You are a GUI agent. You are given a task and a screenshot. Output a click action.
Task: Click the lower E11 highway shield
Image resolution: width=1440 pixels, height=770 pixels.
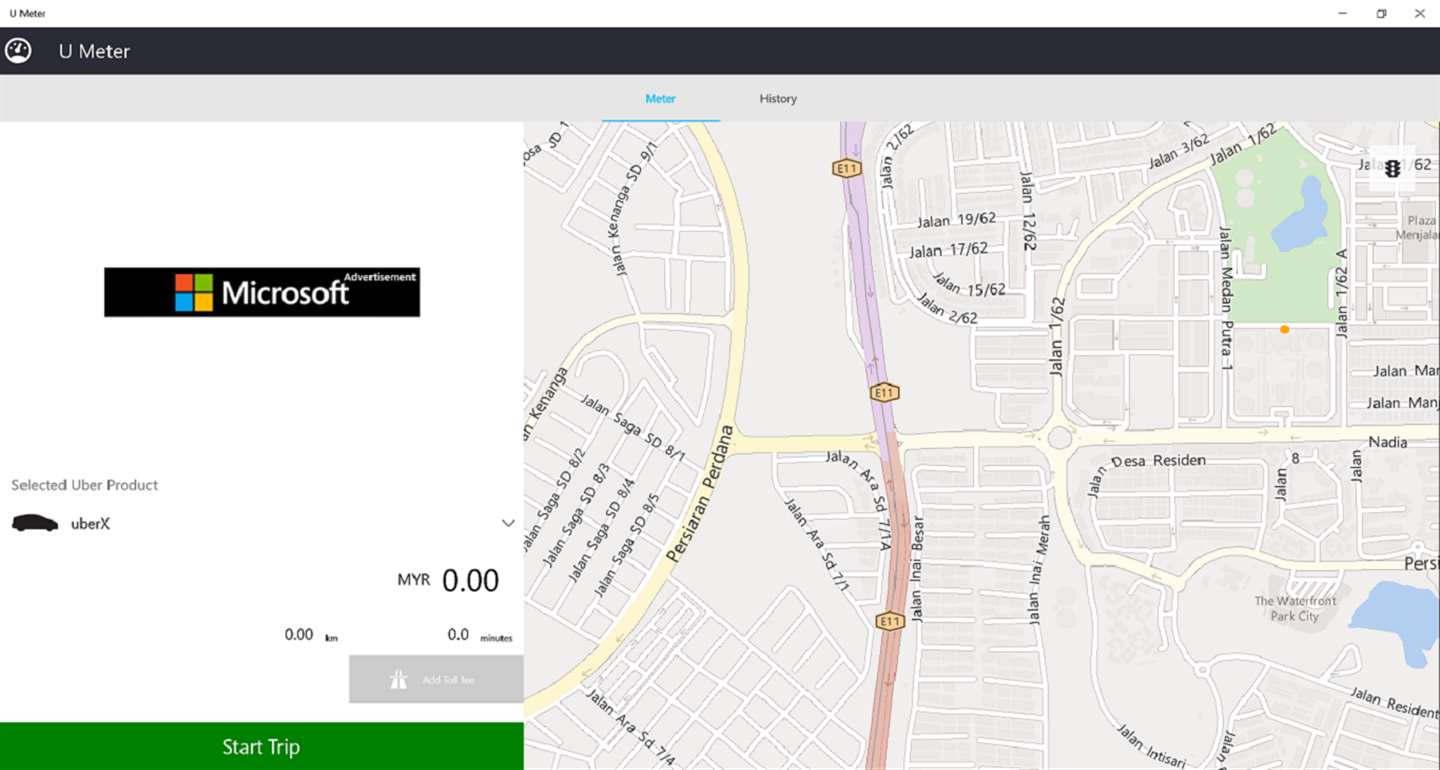pos(889,621)
